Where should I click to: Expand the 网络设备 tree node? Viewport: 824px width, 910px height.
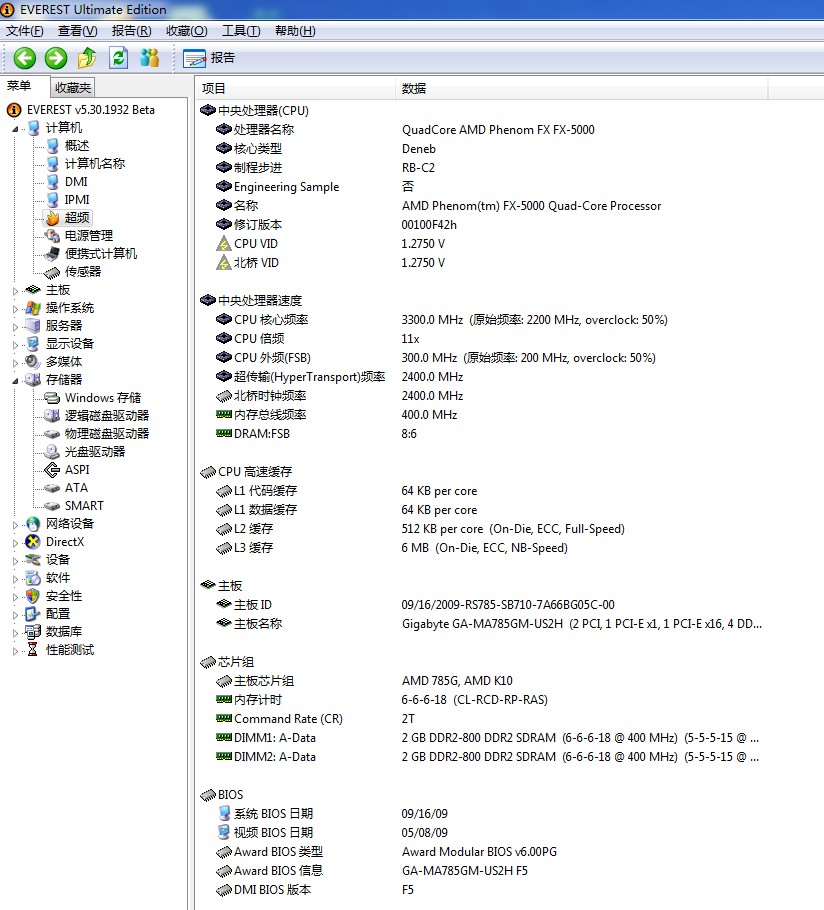(16, 525)
